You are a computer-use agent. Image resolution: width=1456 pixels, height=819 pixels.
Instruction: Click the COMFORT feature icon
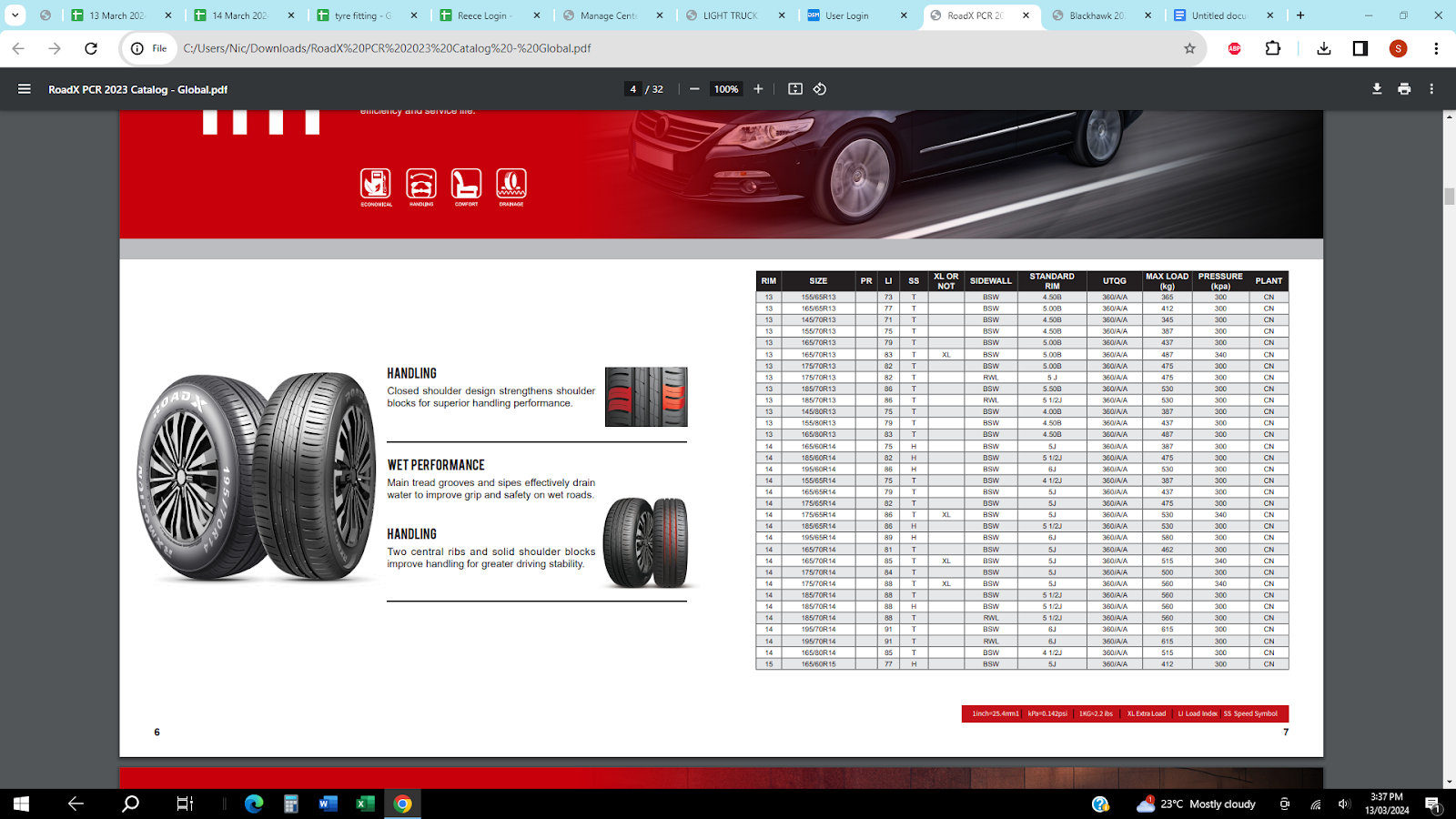[x=466, y=187]
